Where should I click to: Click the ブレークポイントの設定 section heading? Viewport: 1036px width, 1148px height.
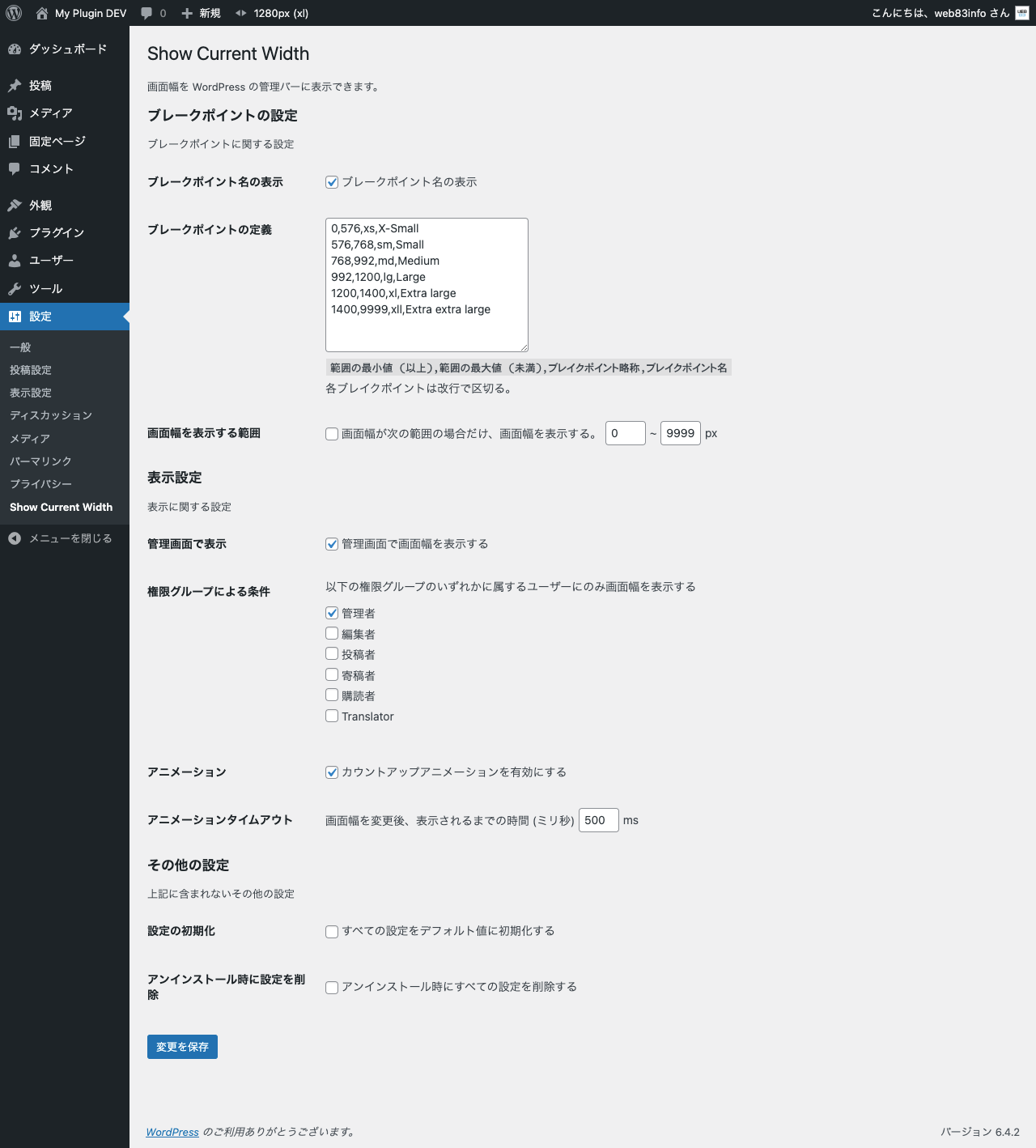tap(223, 116)
